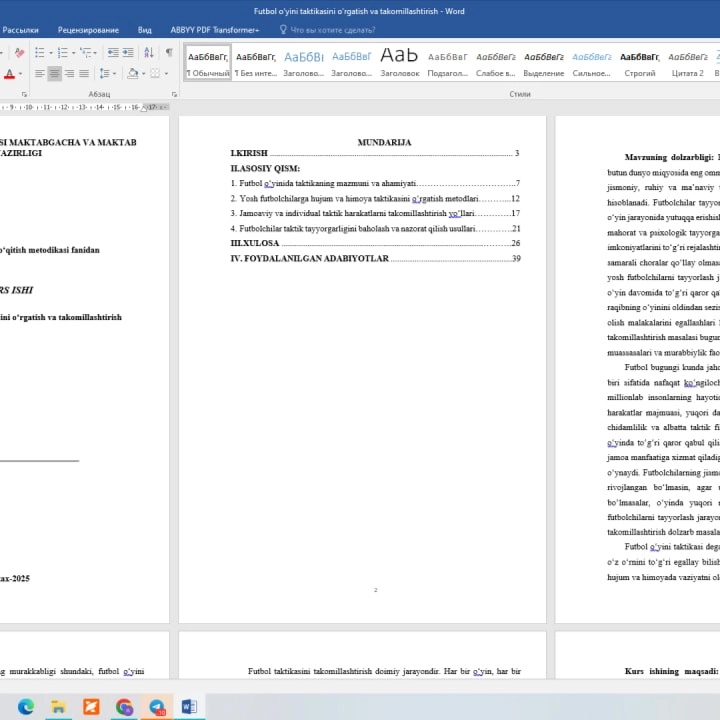This screenshot has width=720, height=720.
Task: Click the III.XULOSA contents line
Action: tap(375, 243)
